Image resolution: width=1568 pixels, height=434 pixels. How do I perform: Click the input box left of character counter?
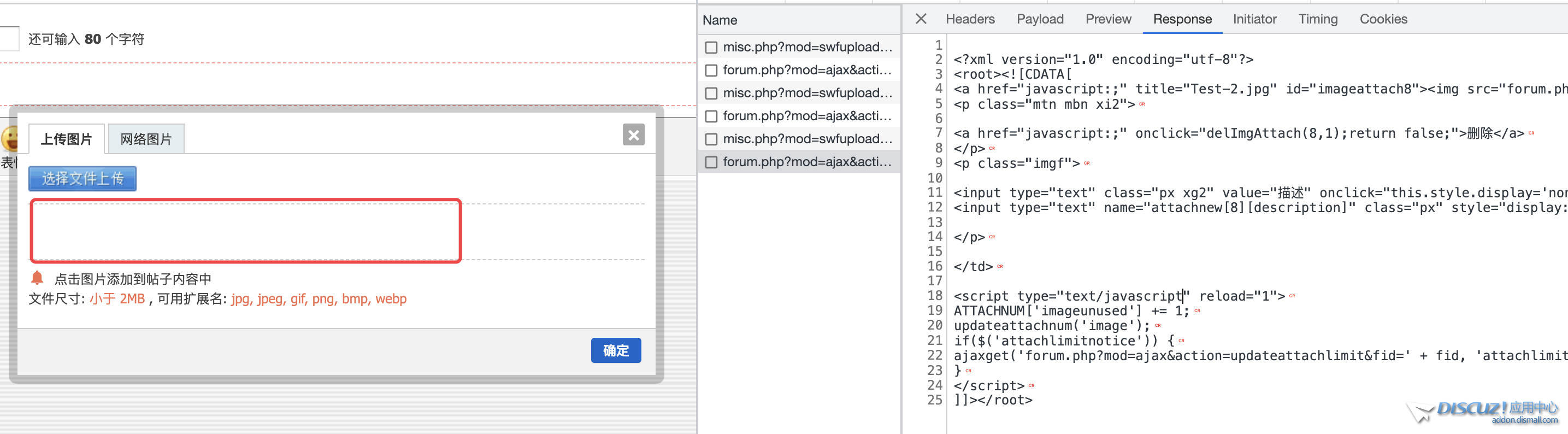(9, 38)
